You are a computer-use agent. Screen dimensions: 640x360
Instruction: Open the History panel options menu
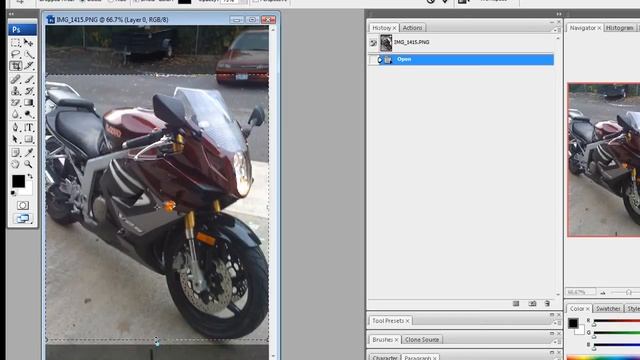[556, 30]
